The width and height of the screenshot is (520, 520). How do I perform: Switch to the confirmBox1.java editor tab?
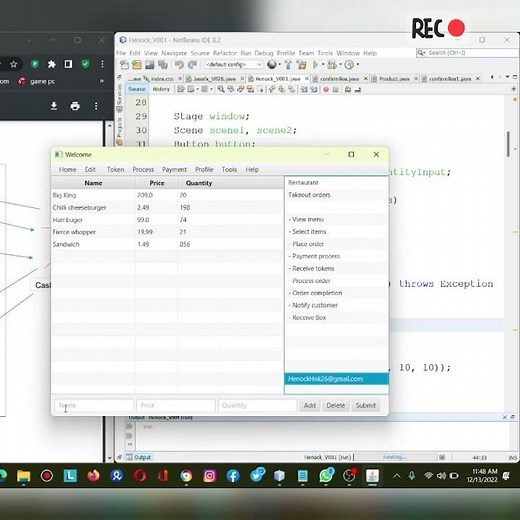[x=450, y=79]
